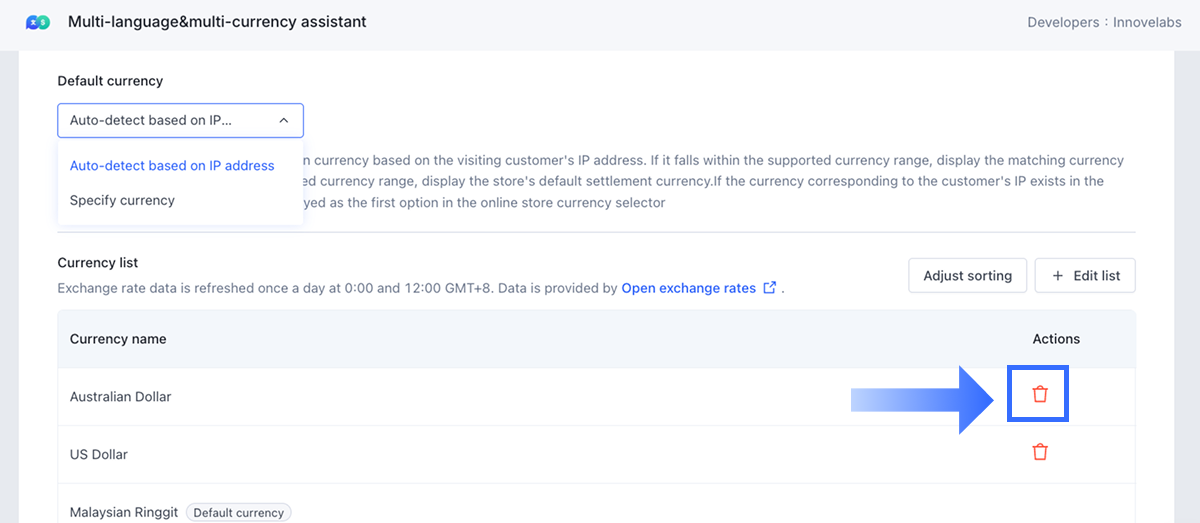The height and width of the screenshot is (523, 1200).
Task: Click the "Default currency" badge on Malaysian Ringgit
Action: pos(239,513)
